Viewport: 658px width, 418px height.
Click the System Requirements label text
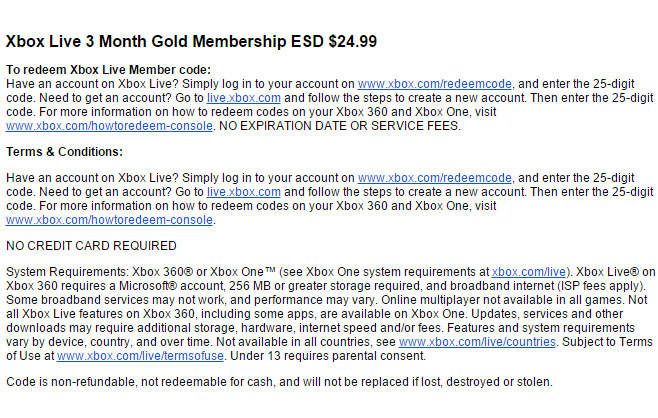pos(68,272)
